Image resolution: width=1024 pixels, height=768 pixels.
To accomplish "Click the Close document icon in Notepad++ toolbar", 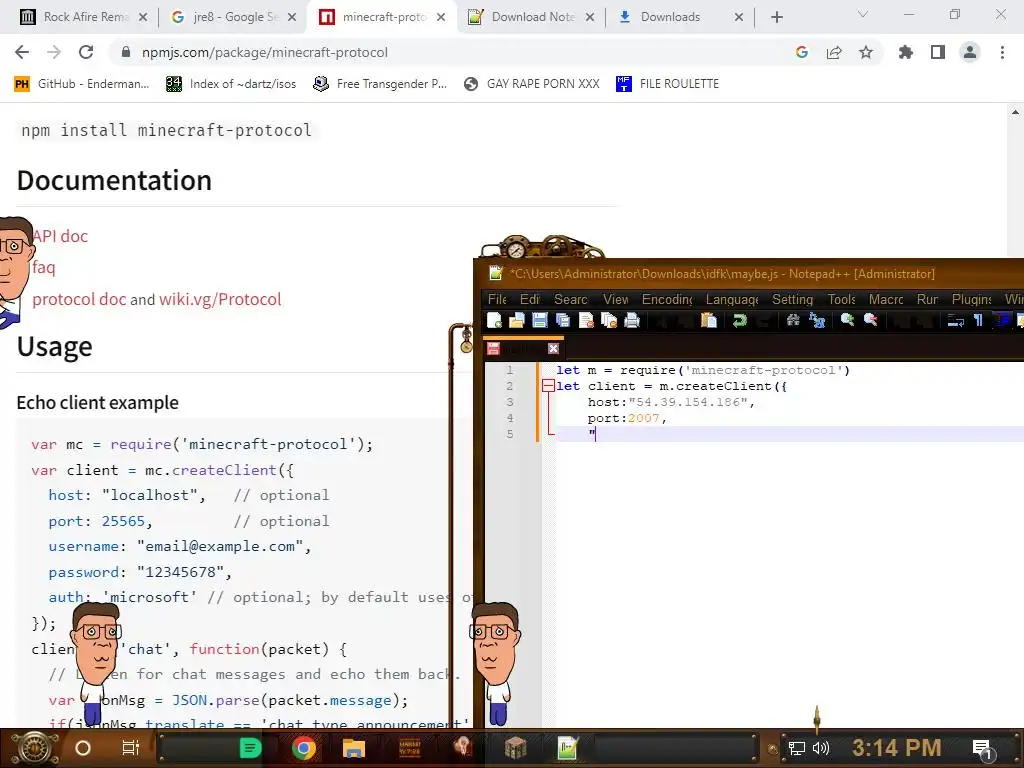I will point(586,320).
